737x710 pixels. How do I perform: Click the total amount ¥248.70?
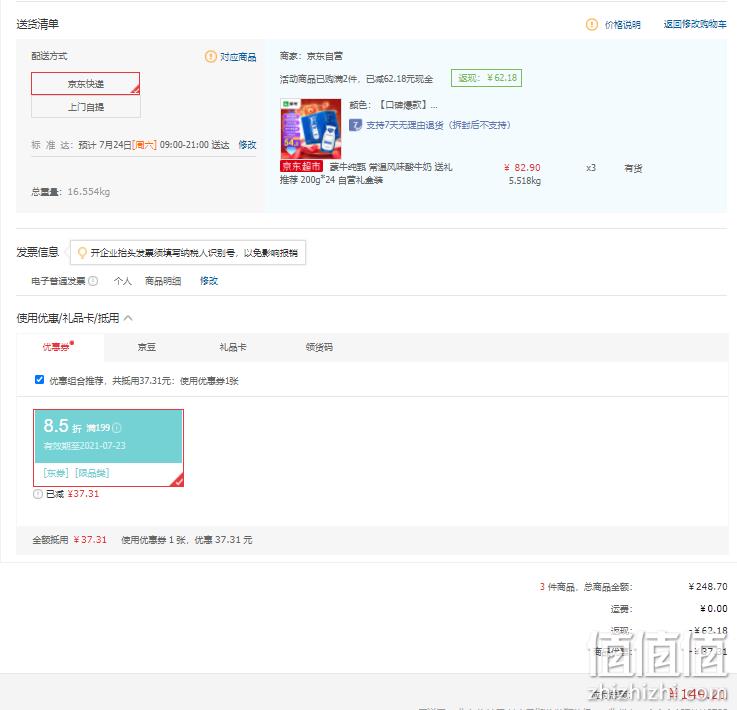(707, 587)
